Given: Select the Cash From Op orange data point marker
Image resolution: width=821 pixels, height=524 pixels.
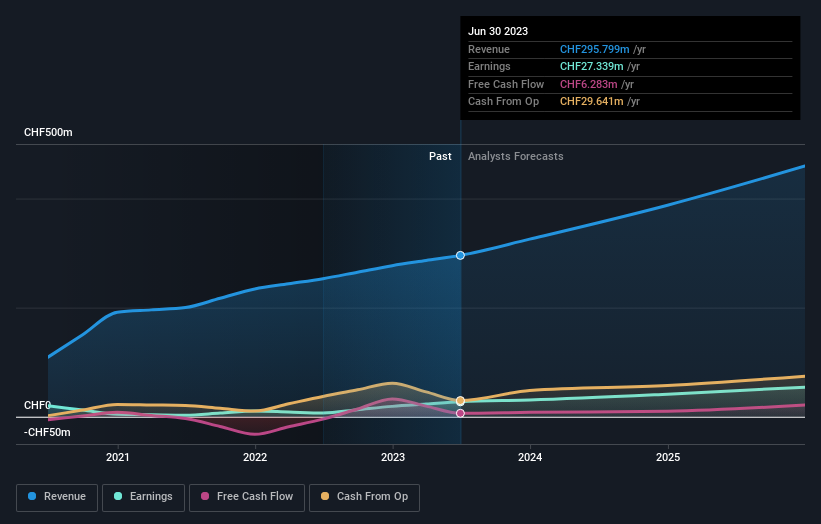Looking at the screenshot, I should pyautogui.click(x=460, y=401).
